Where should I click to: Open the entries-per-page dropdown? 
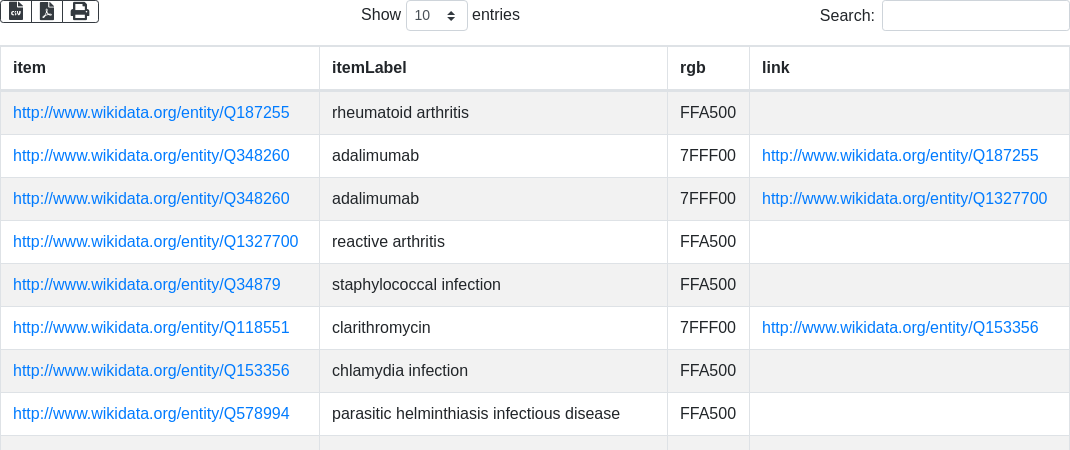tap(436, 15)
